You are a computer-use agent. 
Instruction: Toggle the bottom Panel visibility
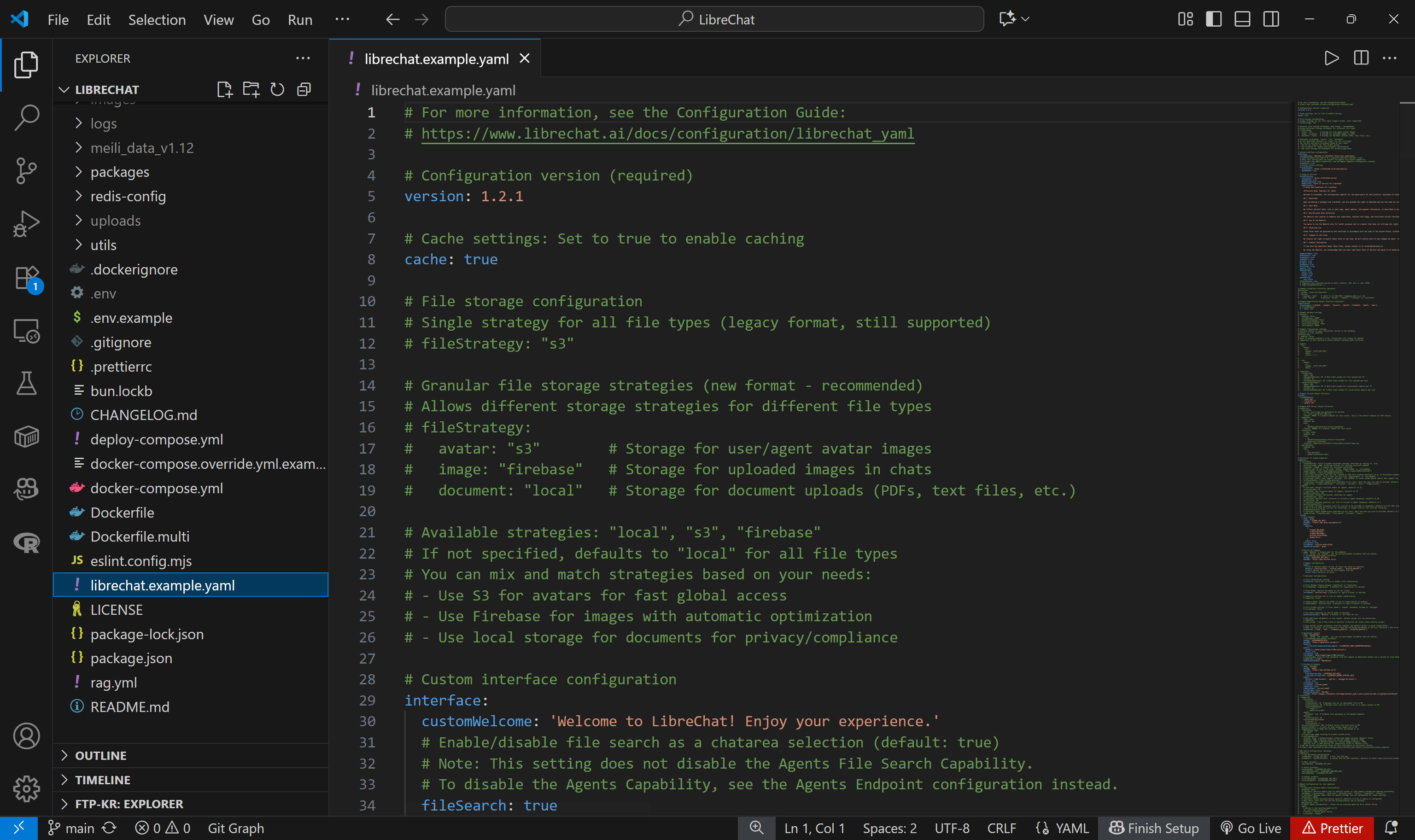click(x=1242, y=19)
